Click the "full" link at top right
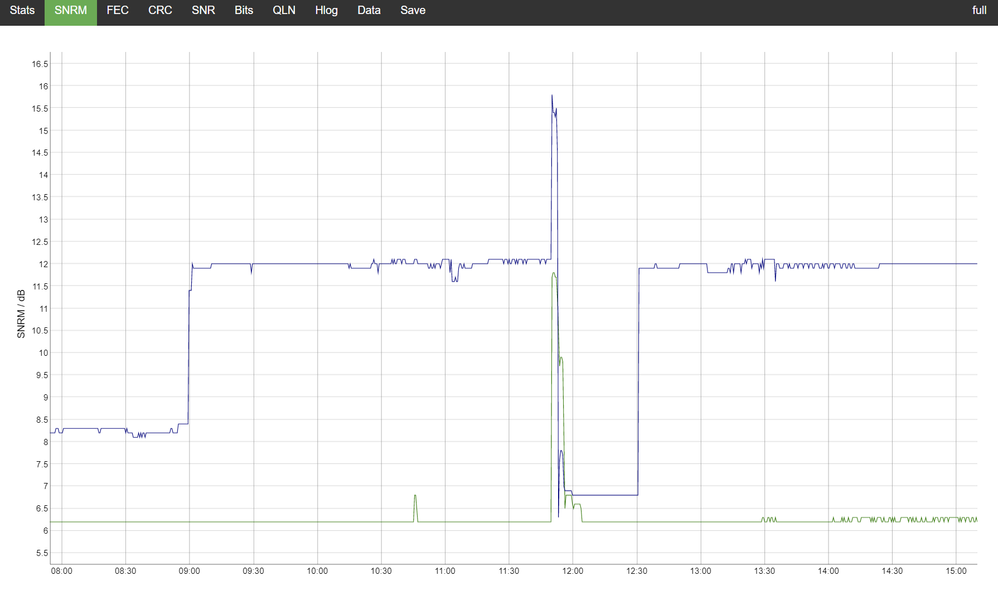 point(979,11)
